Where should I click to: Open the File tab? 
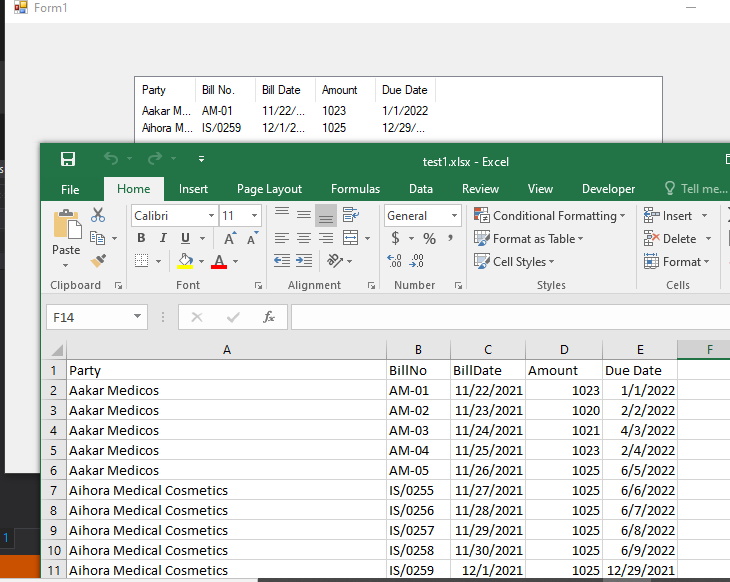(70, 189)
